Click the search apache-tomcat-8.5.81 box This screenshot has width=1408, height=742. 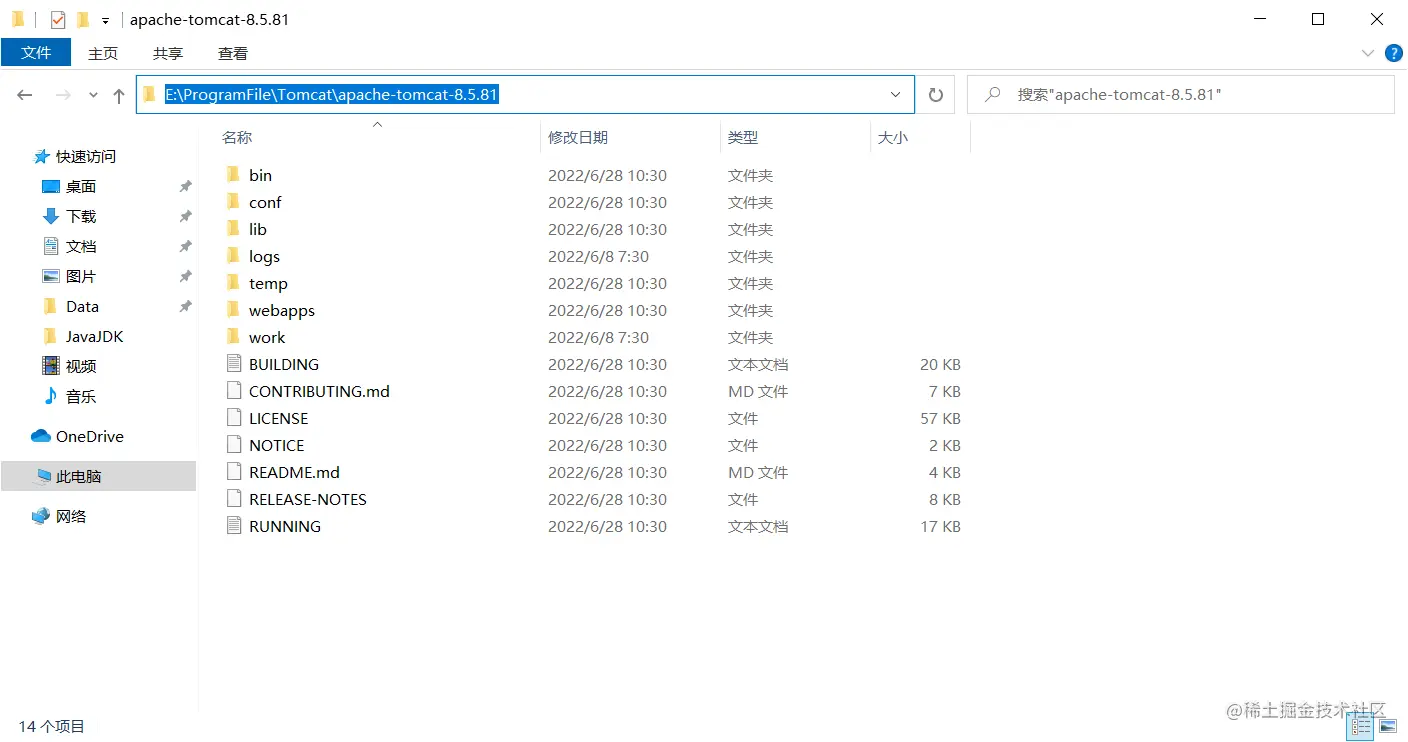point(1181,95)
